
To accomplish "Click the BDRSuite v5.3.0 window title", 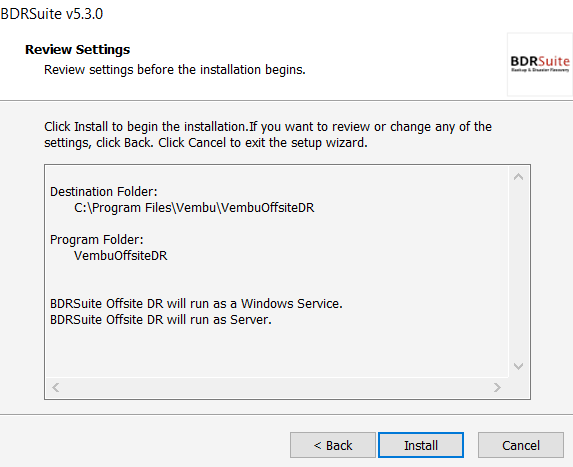I will [x=52, y=14].
